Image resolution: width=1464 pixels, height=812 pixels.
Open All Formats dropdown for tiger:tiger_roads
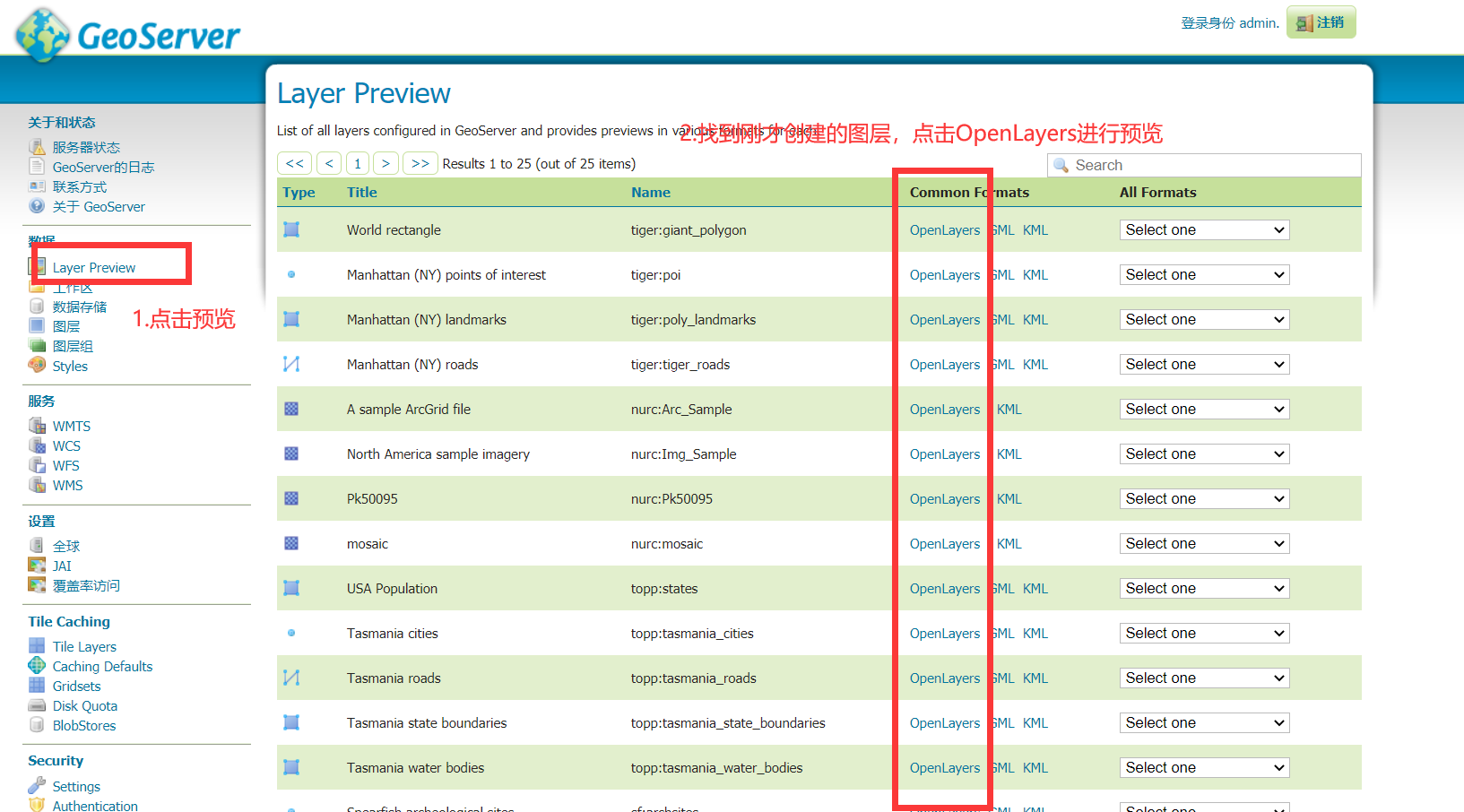click(1204, 364)
